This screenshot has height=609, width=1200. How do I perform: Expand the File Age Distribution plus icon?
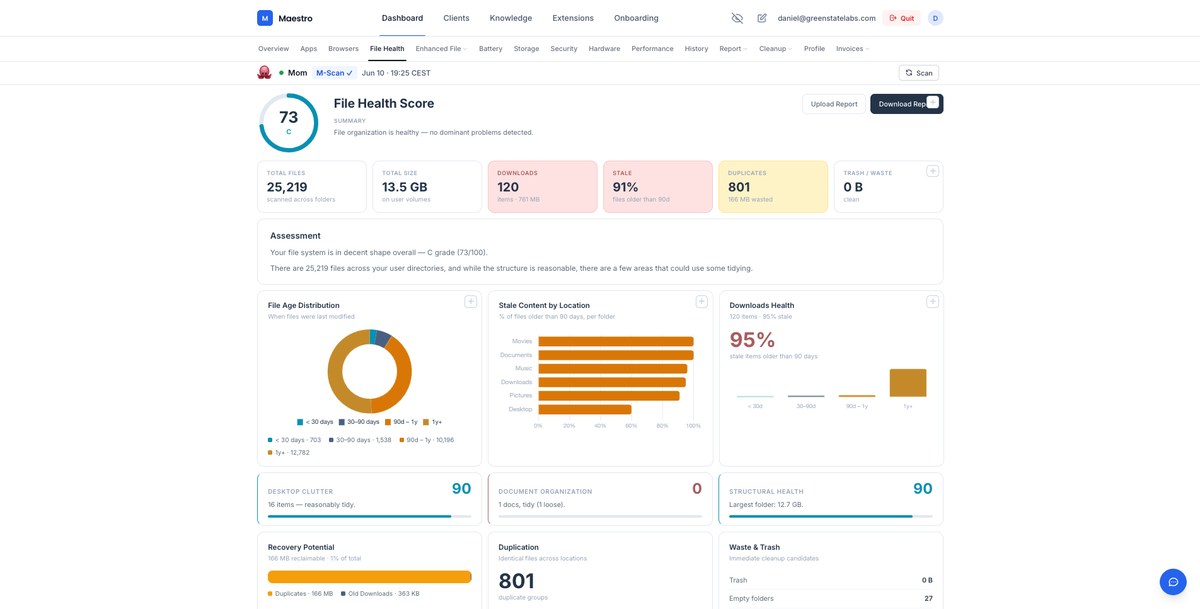(471, 302)
